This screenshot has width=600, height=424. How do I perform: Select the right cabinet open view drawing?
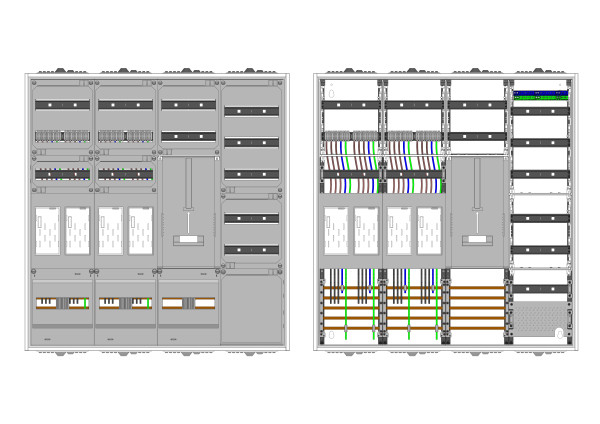pyautogui.click(x=444, y=211)
